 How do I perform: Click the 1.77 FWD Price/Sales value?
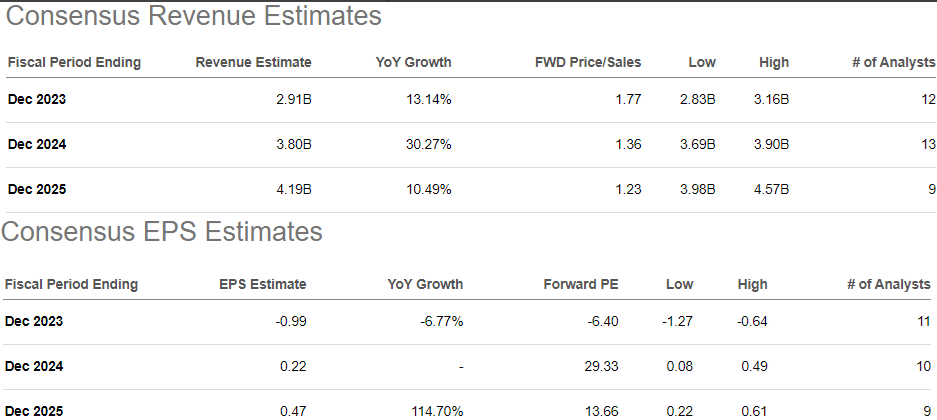[629, 99]
